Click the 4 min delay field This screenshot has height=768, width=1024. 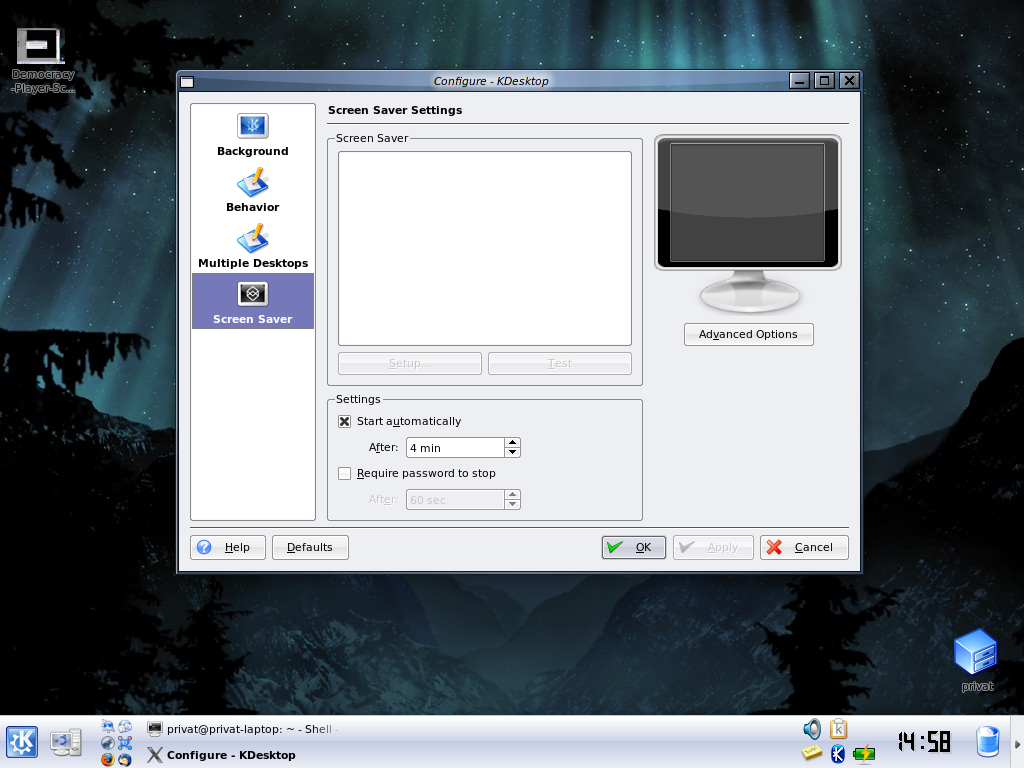tap(454, 448)
